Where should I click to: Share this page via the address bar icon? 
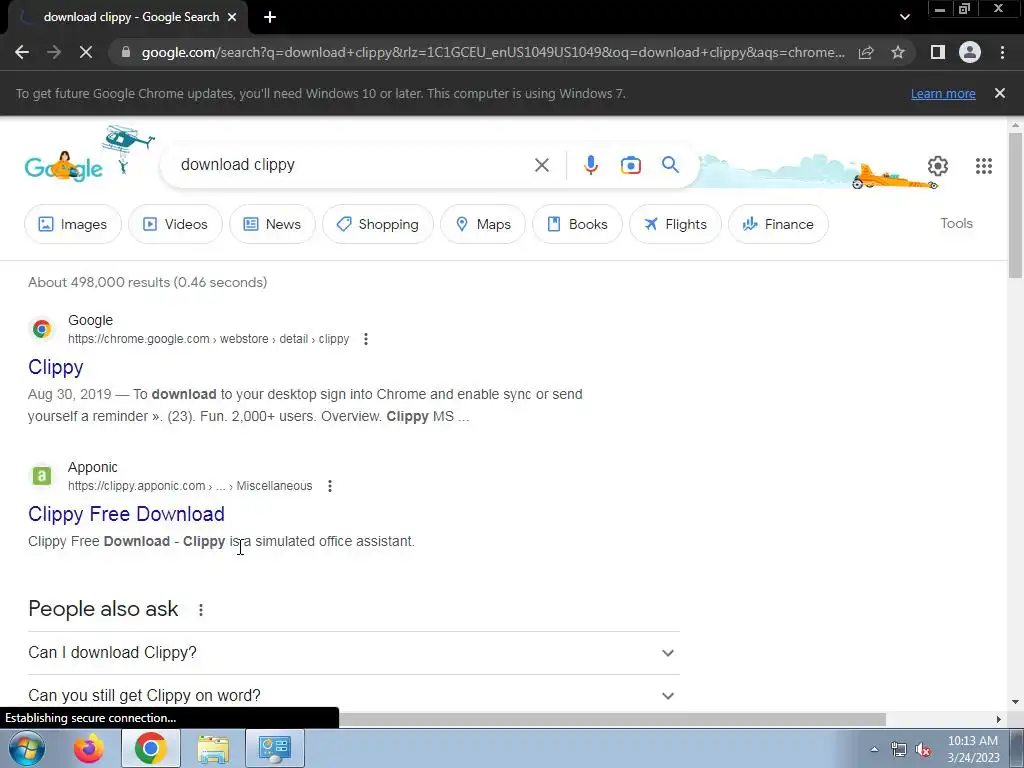pyautogui.click(x=866, y=52)
